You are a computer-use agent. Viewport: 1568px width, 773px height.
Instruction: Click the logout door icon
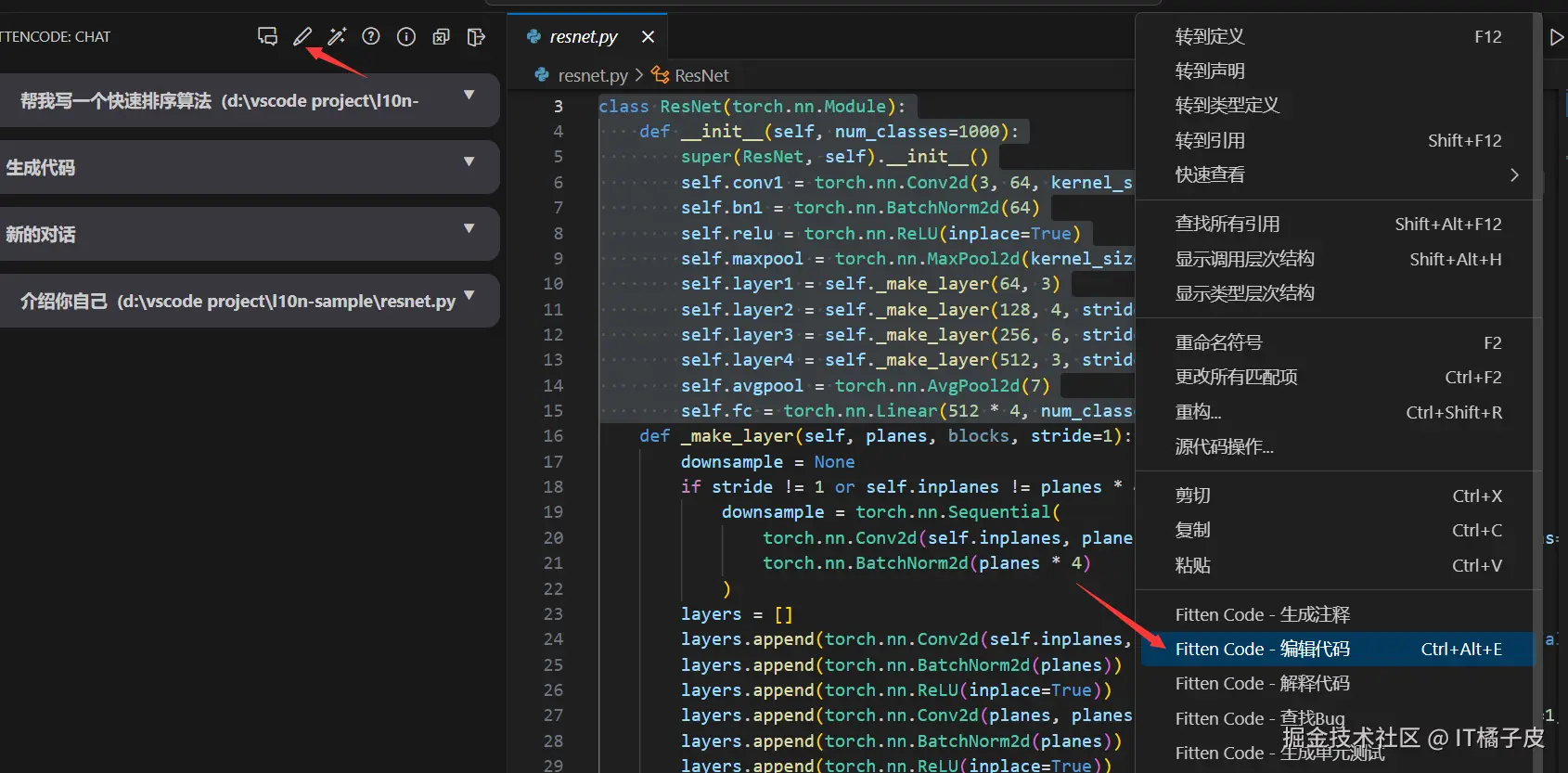click(476, 36)
